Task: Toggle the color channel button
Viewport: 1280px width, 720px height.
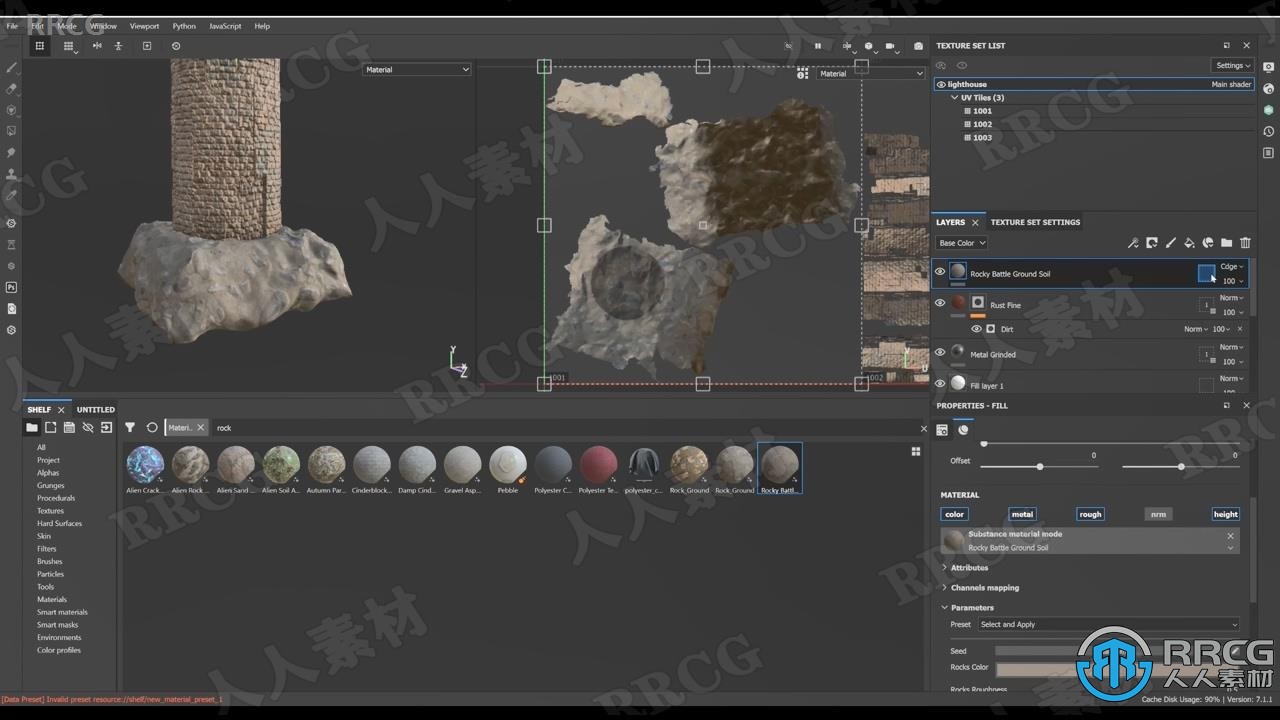Action: pos(955,514)
